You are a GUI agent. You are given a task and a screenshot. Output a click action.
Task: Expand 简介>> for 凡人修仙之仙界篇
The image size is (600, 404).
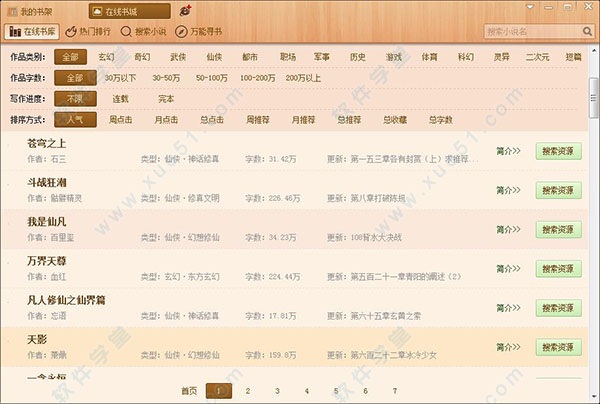pos(508,308)
